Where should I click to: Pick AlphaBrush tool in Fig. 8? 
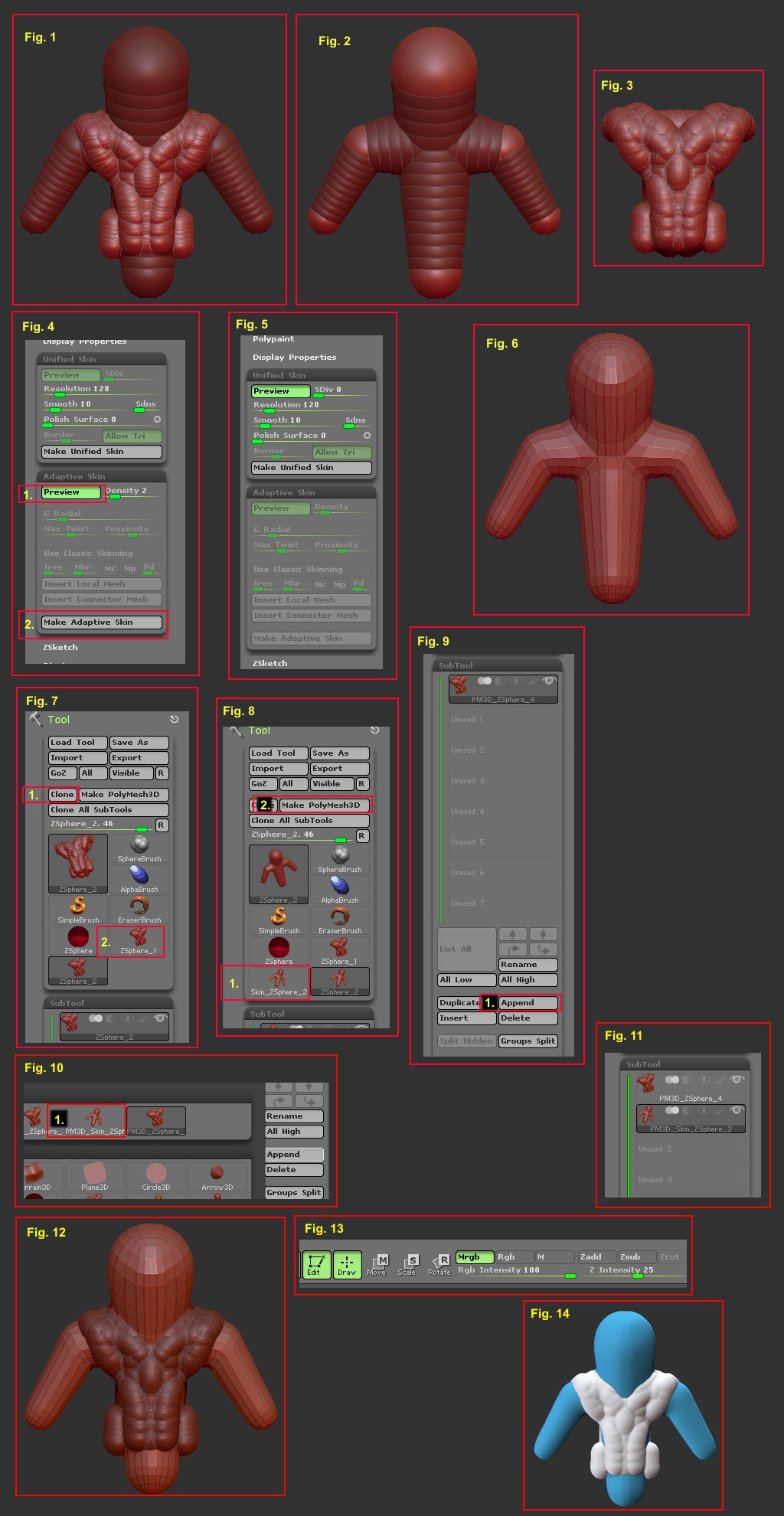pos(340,890)
